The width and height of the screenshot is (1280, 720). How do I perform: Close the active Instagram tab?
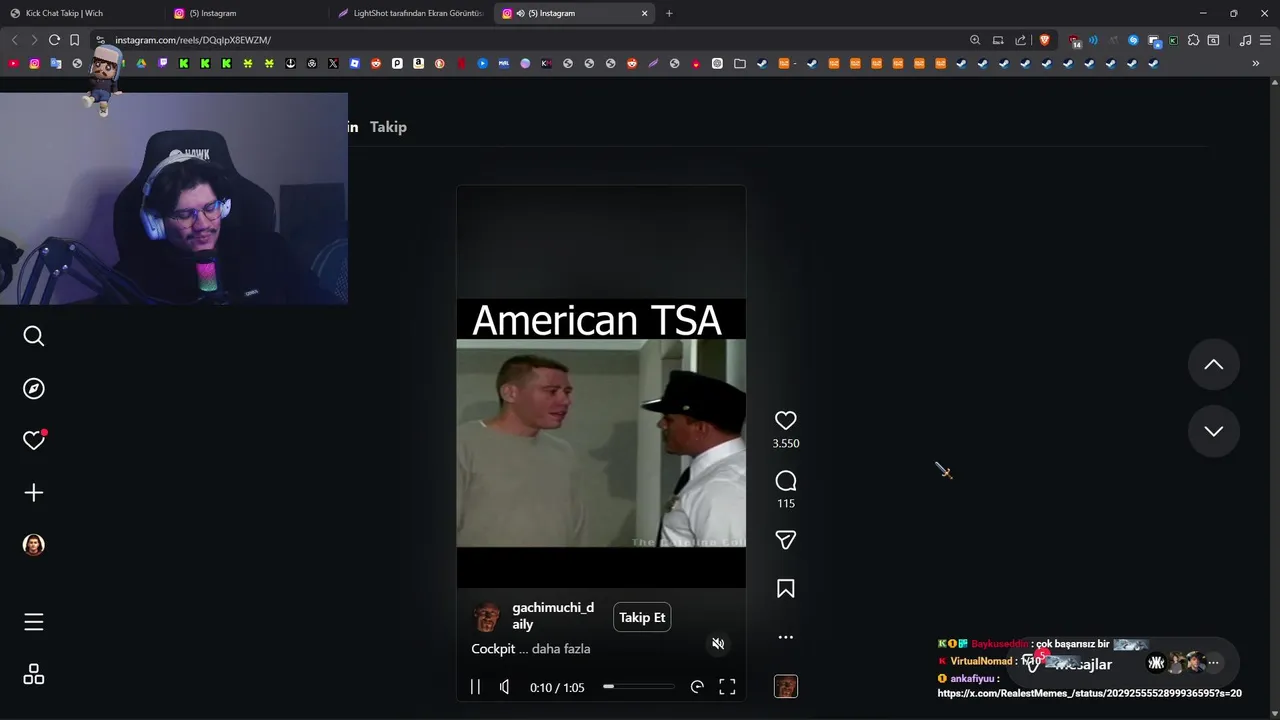pyautogui.click(x=645, y=13)
